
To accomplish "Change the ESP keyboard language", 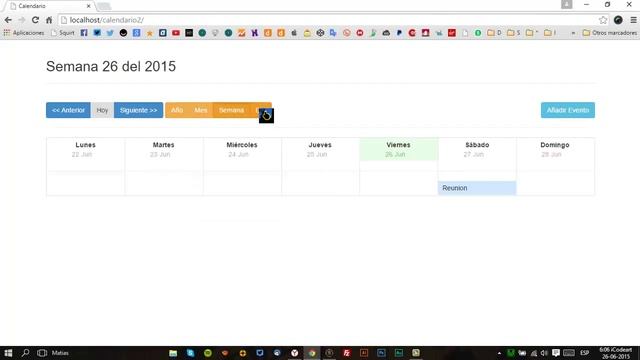I will pos(584,353).
